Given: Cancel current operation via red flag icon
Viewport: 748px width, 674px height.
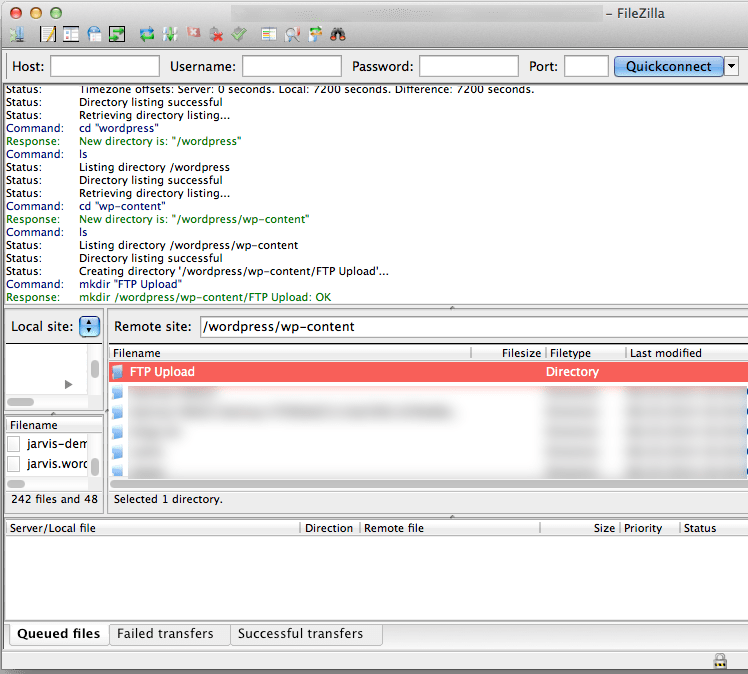Looking at the screenshot, I should [193, 33].
